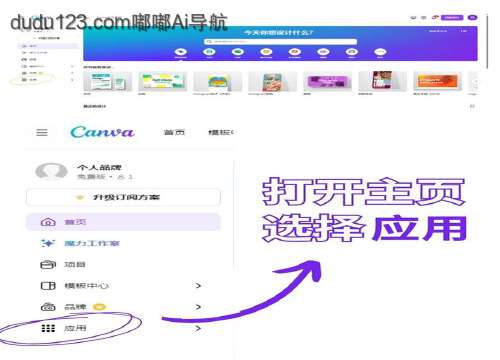The width and height of the screenshot is (500, 360).
Task: Open the 模板 tab in the top navigation
Action: 221,132
